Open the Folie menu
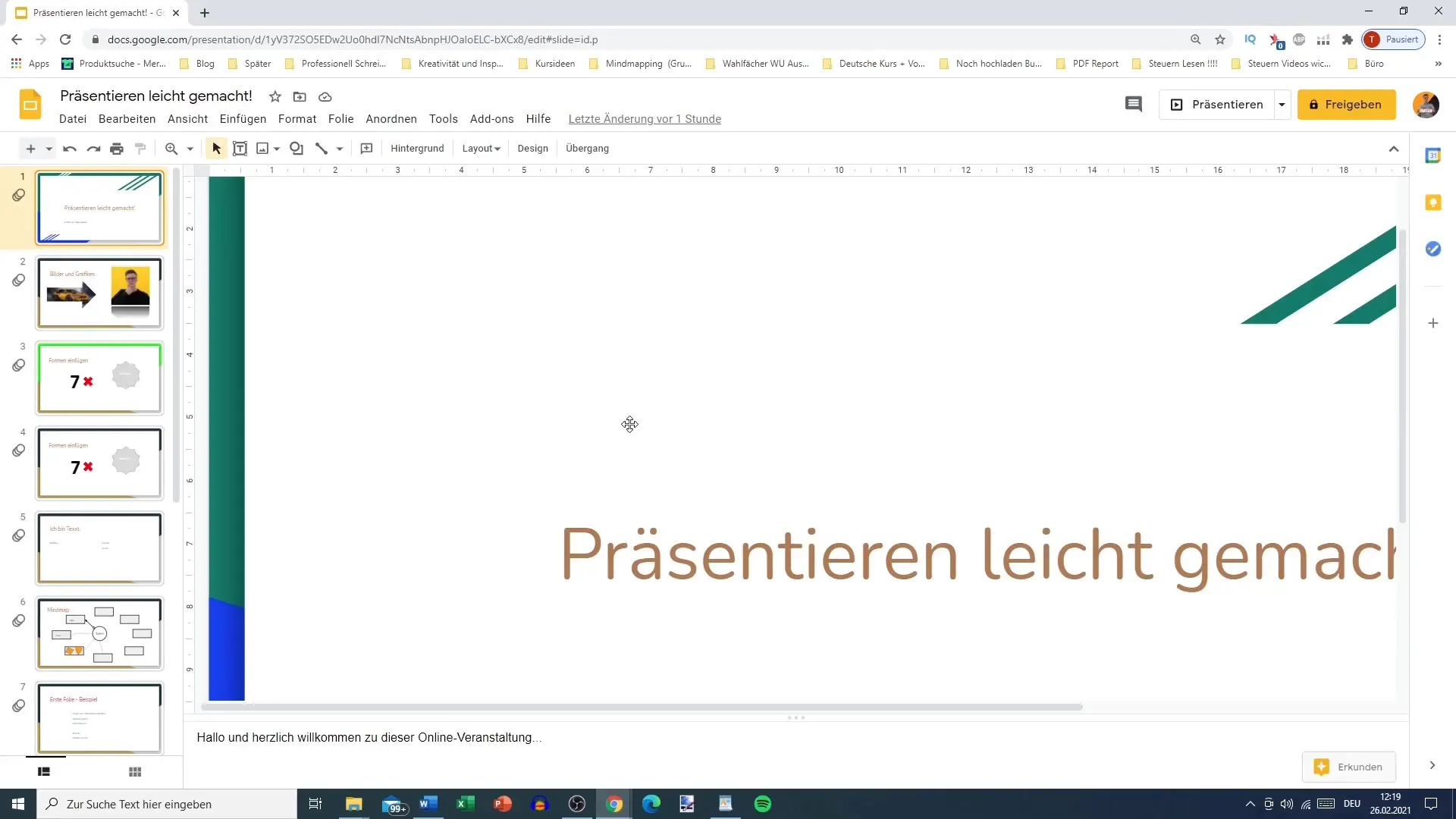 341,119
